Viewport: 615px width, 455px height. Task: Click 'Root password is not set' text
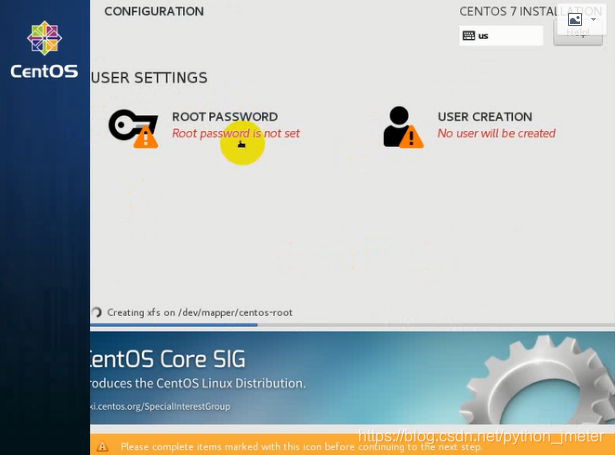[x=236, y=133]
